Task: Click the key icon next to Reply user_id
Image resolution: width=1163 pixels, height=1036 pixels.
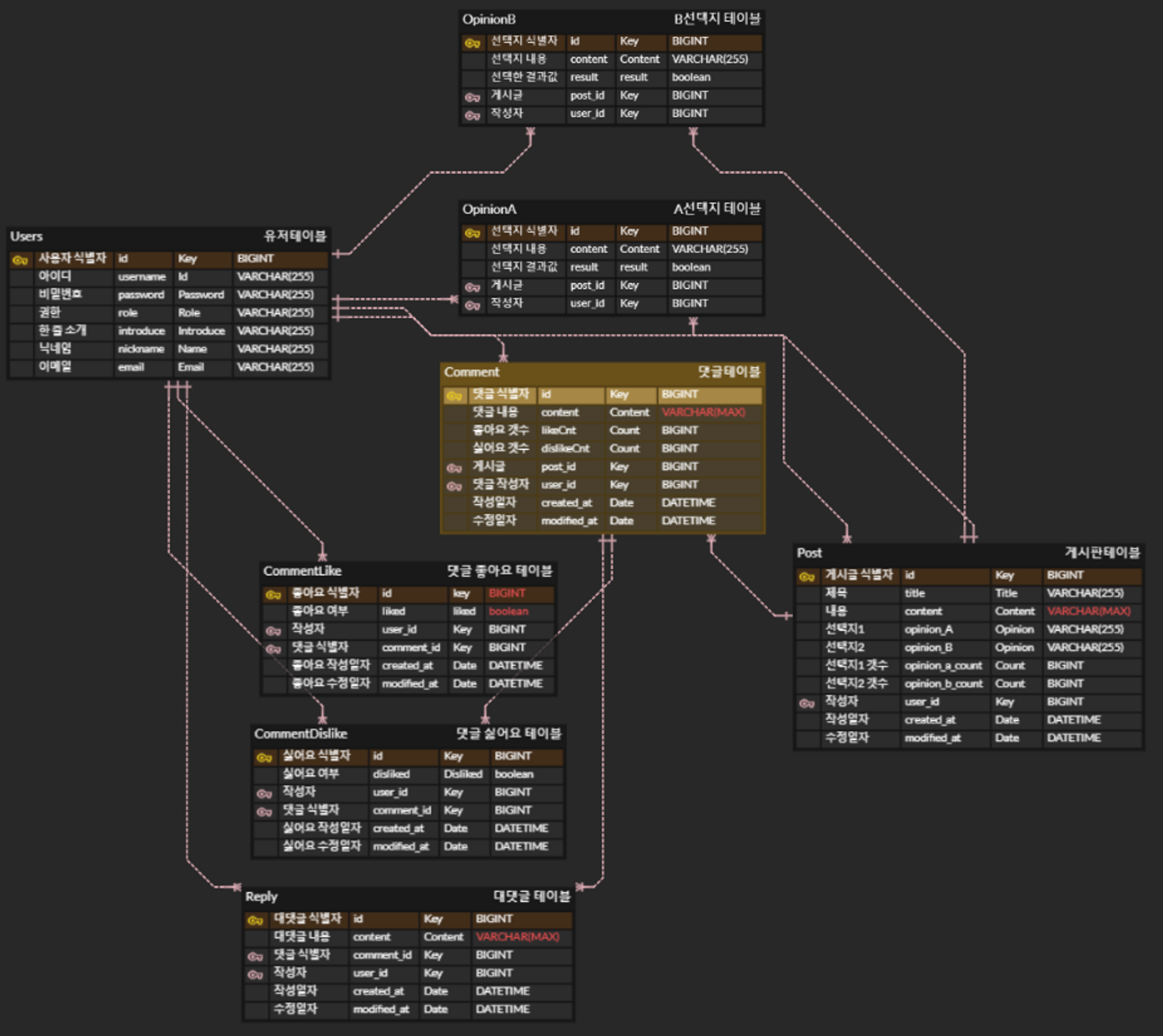Action: point(254,973)
